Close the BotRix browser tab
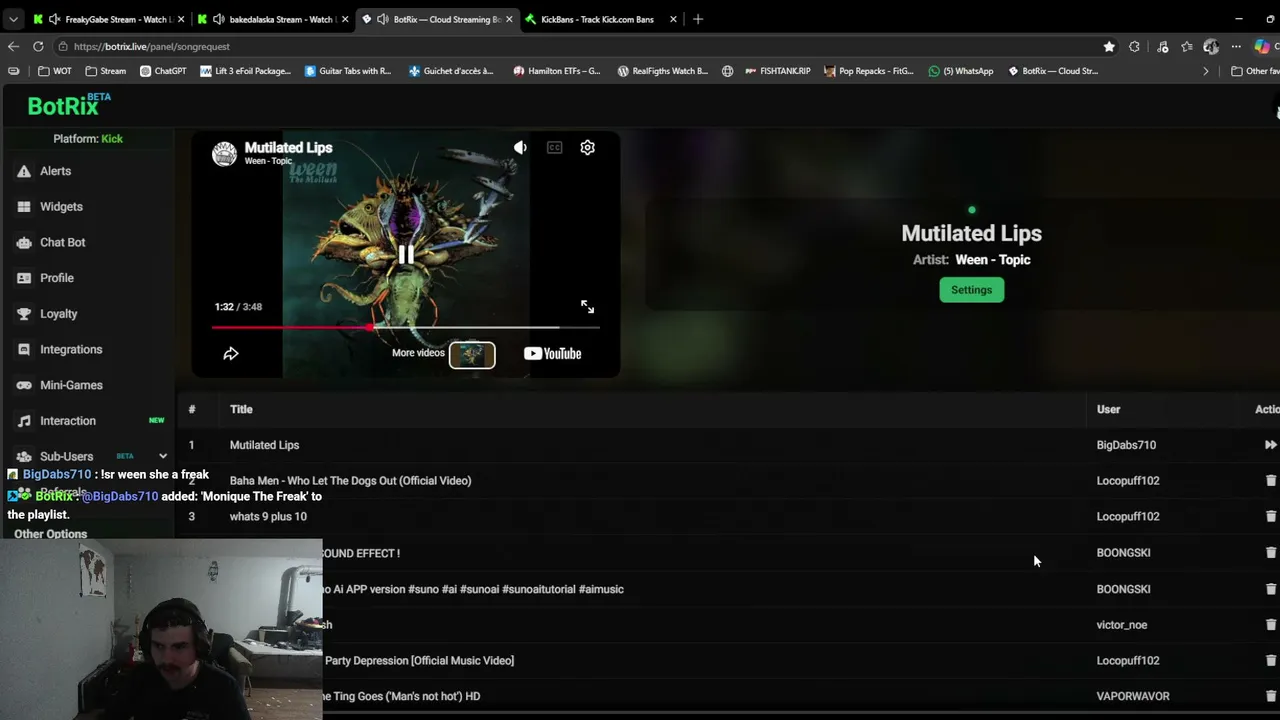 tap(508, 19)
